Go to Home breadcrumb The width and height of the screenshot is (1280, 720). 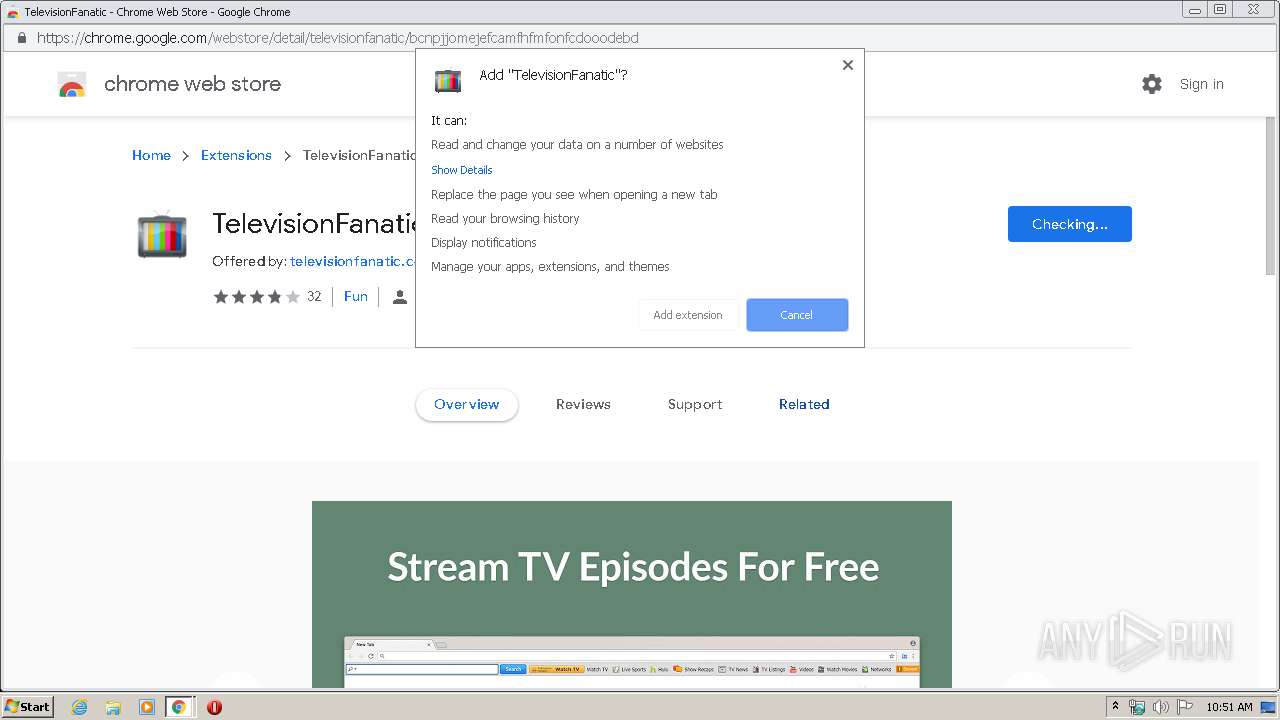click(151, 155)
